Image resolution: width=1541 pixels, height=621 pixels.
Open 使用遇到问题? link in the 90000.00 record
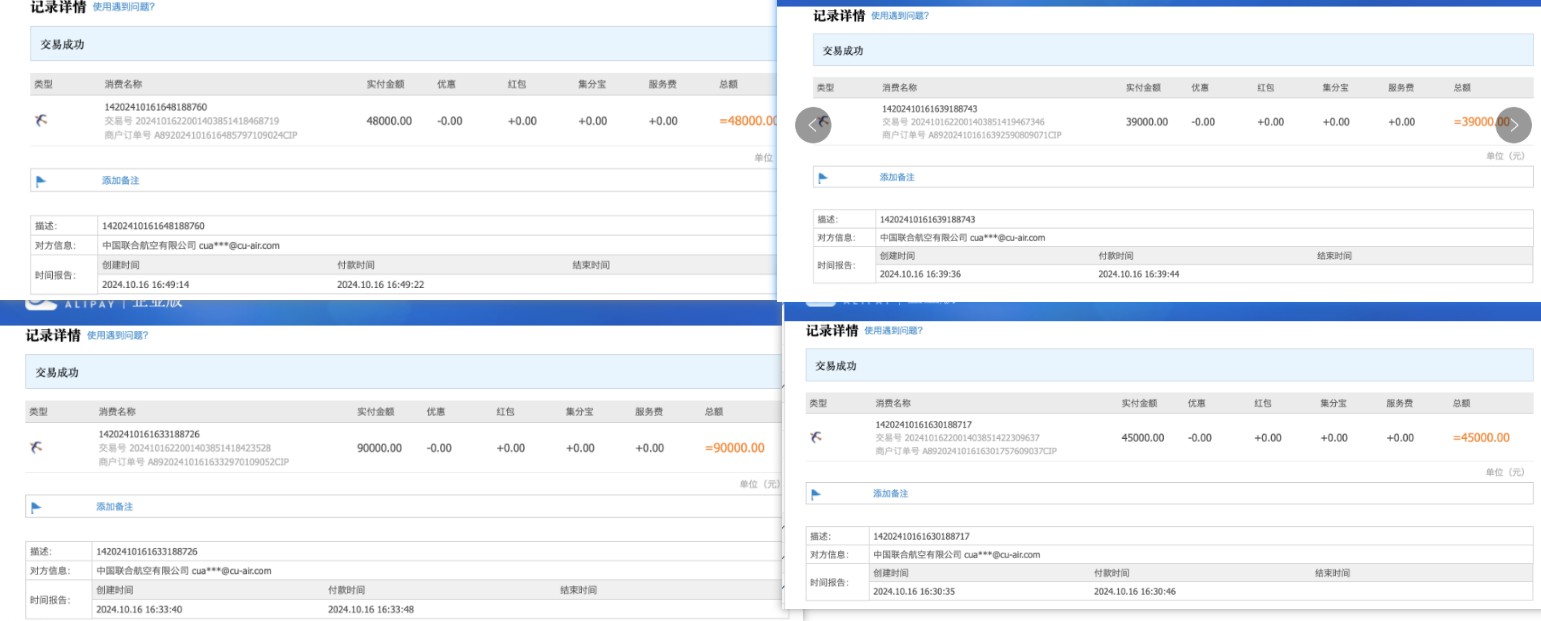pyautogui.click(x=118, y=336)
